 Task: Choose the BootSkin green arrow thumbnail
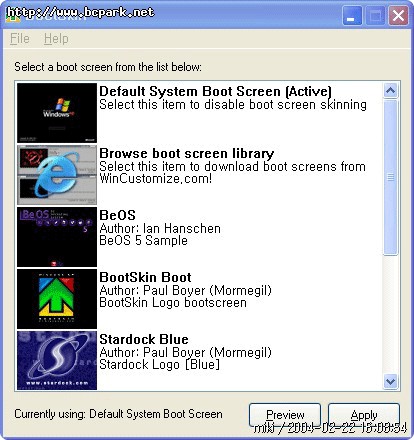(57, 299)
